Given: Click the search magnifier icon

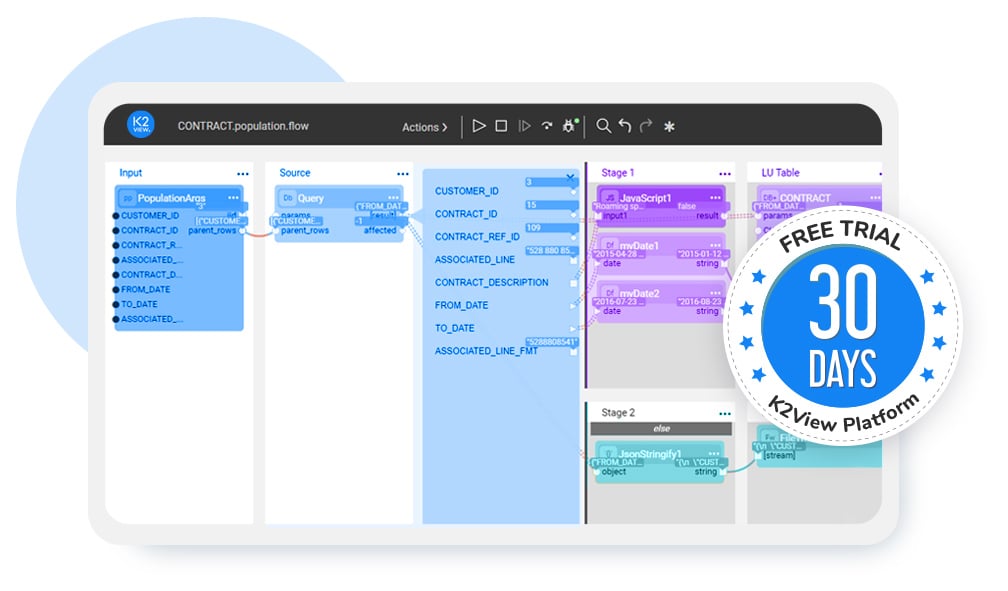Looking at the screenshot, I should click(603, 126).
